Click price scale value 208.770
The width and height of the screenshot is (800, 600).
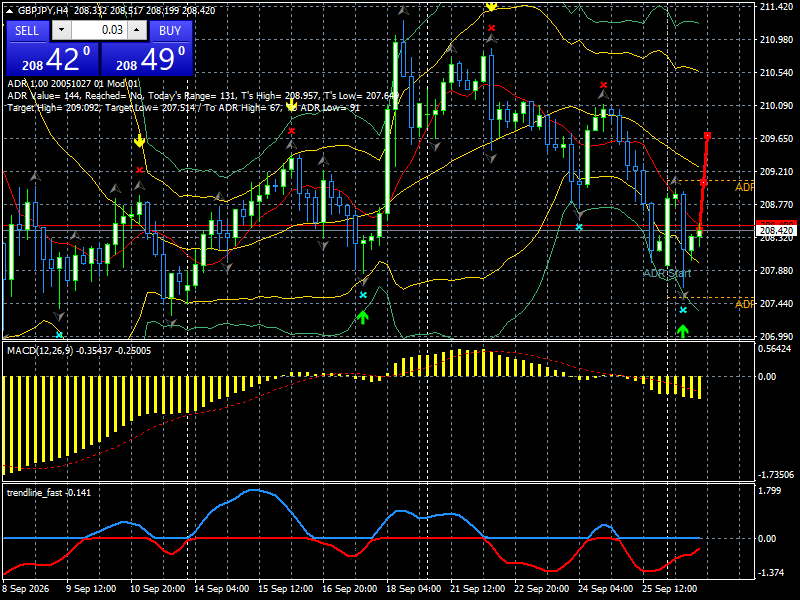[x=776, y=205]
